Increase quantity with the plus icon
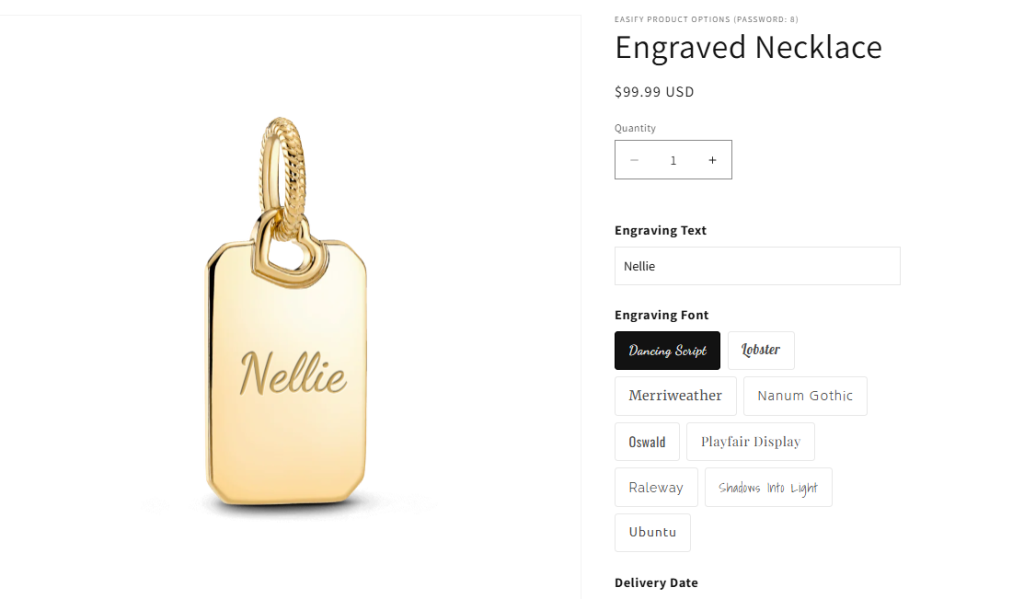Screen dimensions: 1024x599 [x=712, y=160]
